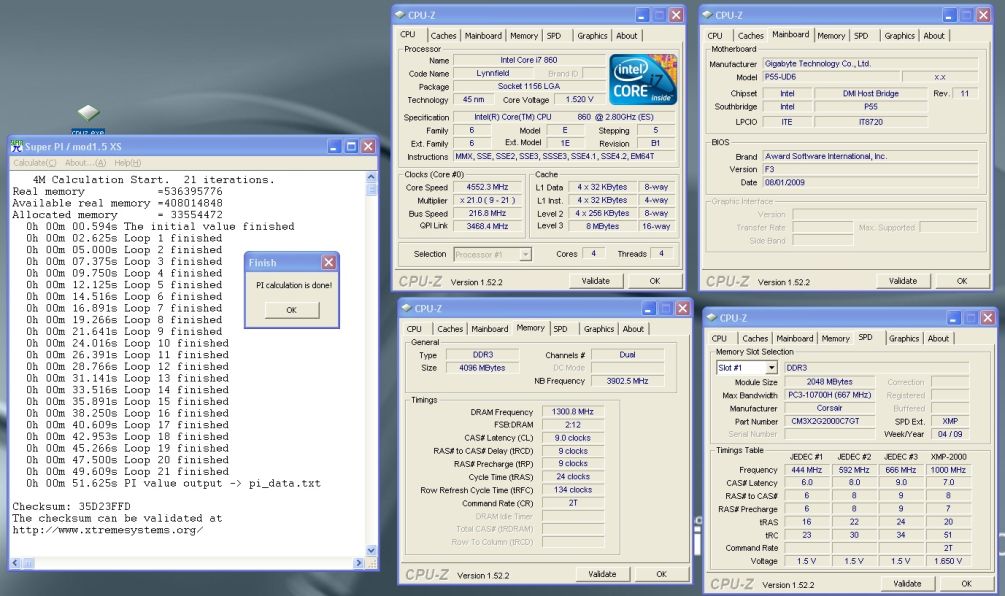Minimize the Super PI window

click(334, 147)
